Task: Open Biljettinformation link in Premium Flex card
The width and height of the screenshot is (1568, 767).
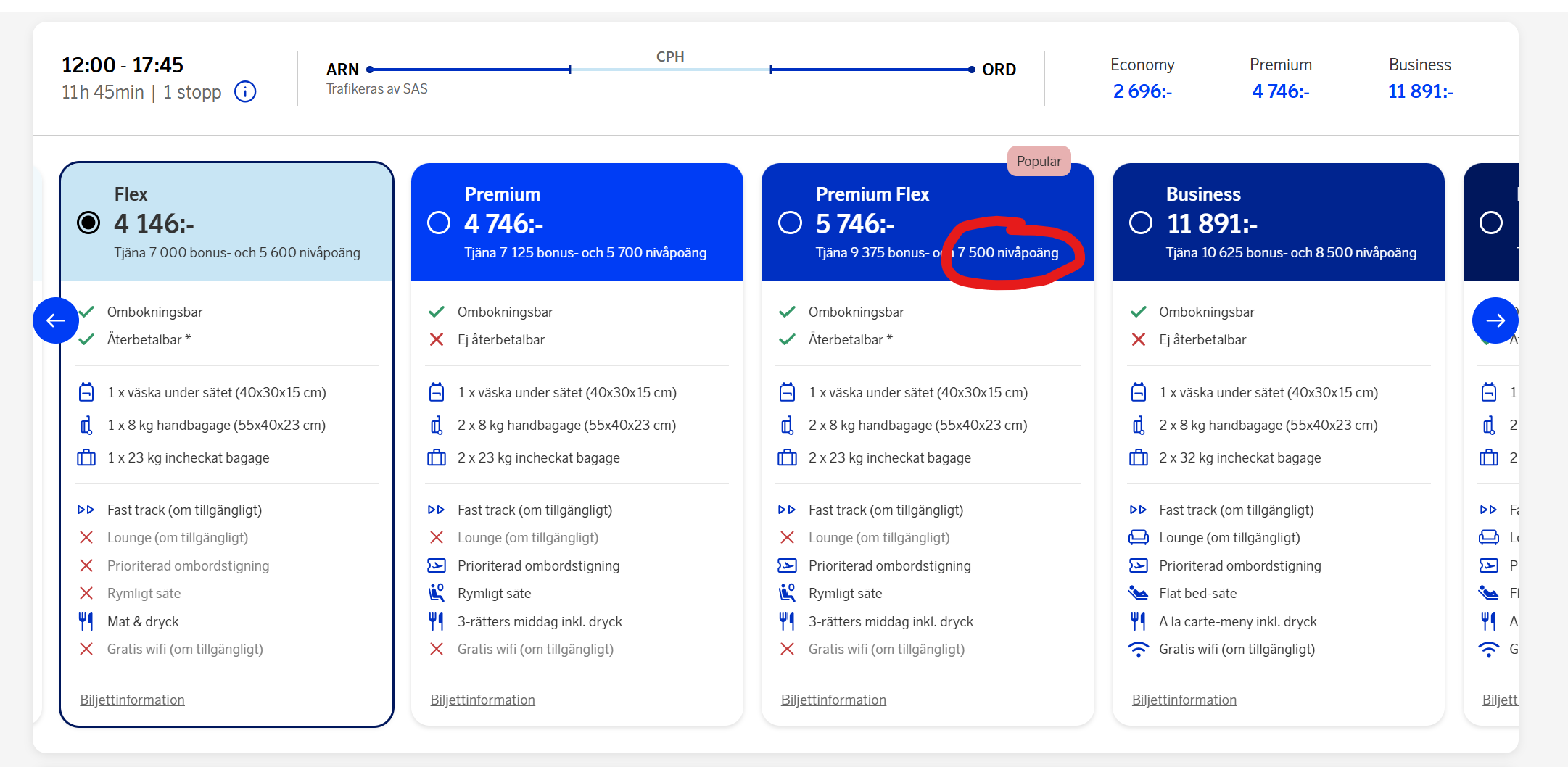Action: (833, 700)
